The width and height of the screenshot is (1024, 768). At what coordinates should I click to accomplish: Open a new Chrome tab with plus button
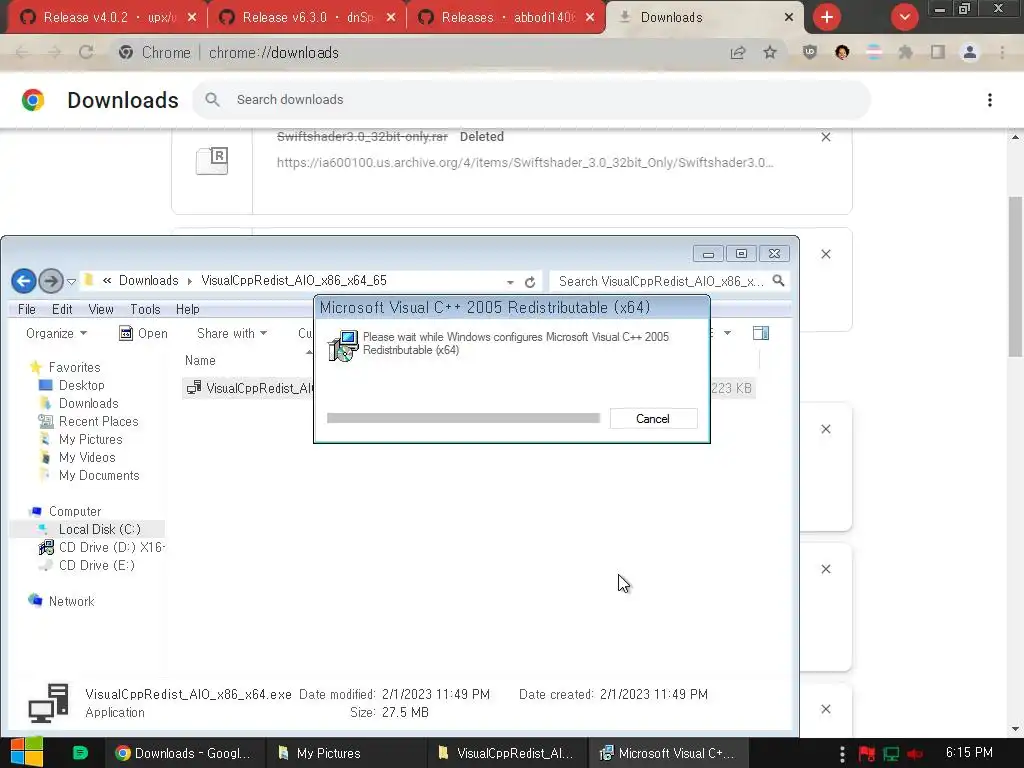(x=827, y=17)
